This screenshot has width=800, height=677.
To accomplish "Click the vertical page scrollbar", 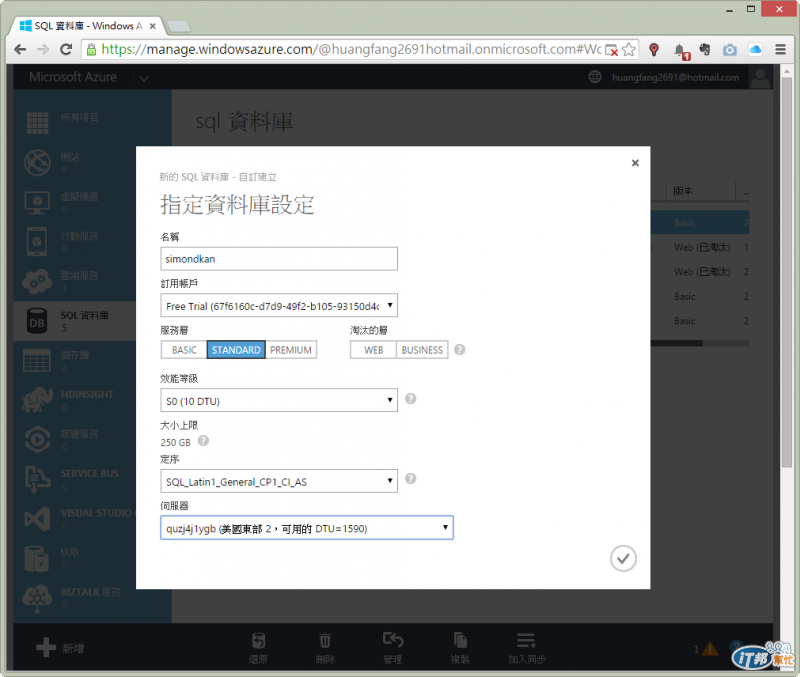I will (786, 271).
